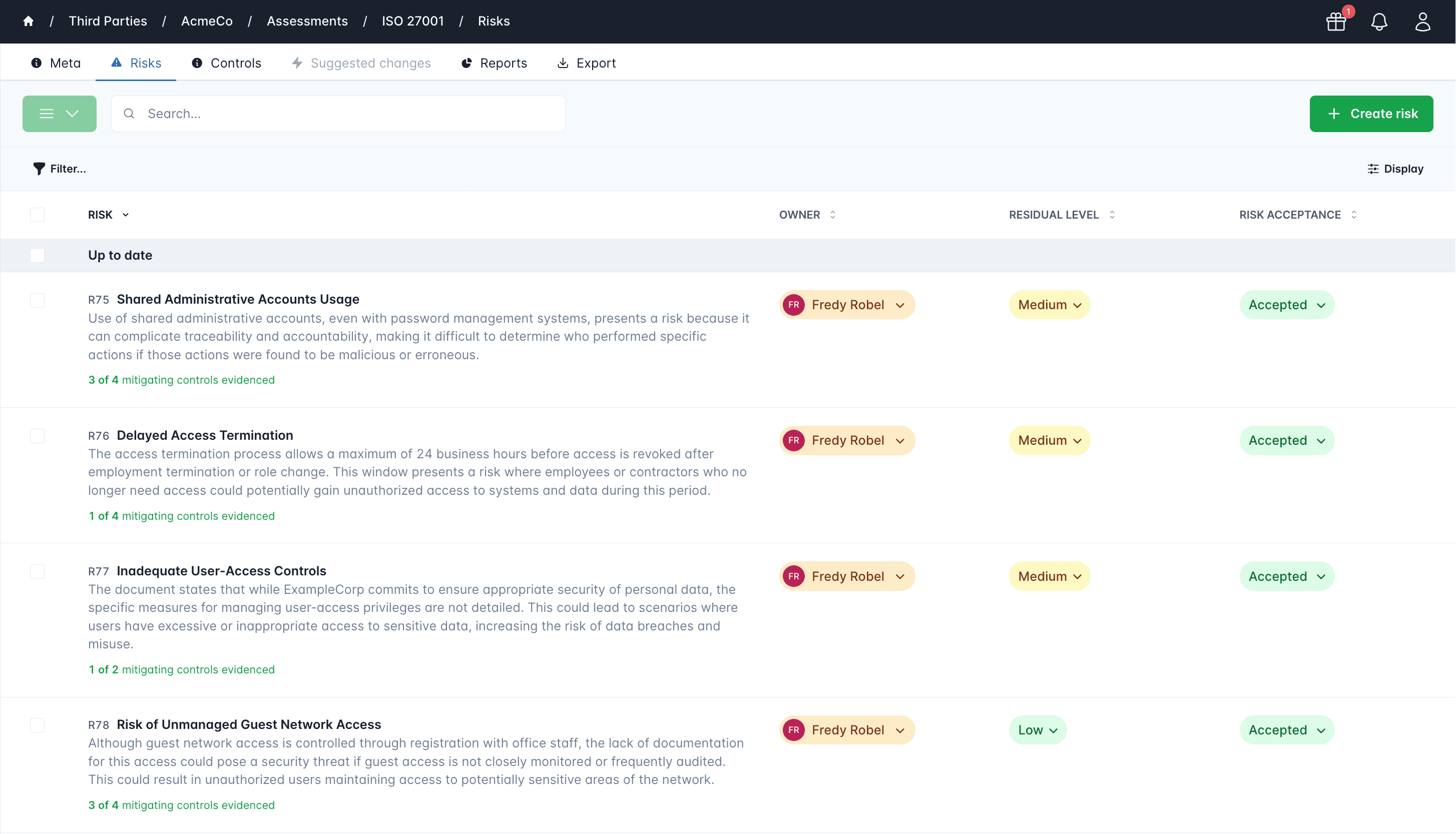This screenshot has height=834, width=1456.
Task: Sort by Residual Level column arrows
Action: [1112, 215]
